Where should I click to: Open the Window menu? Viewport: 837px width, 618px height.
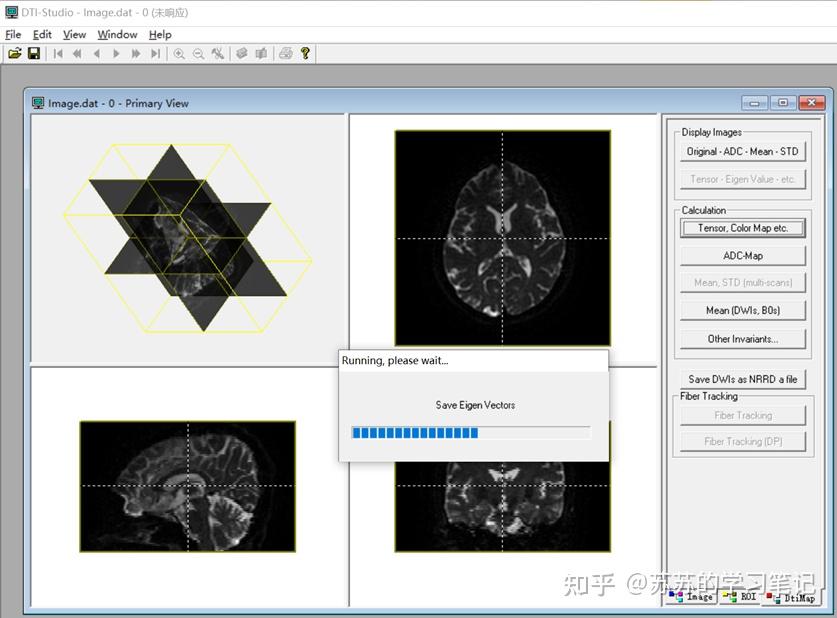[x=117, y=34]
